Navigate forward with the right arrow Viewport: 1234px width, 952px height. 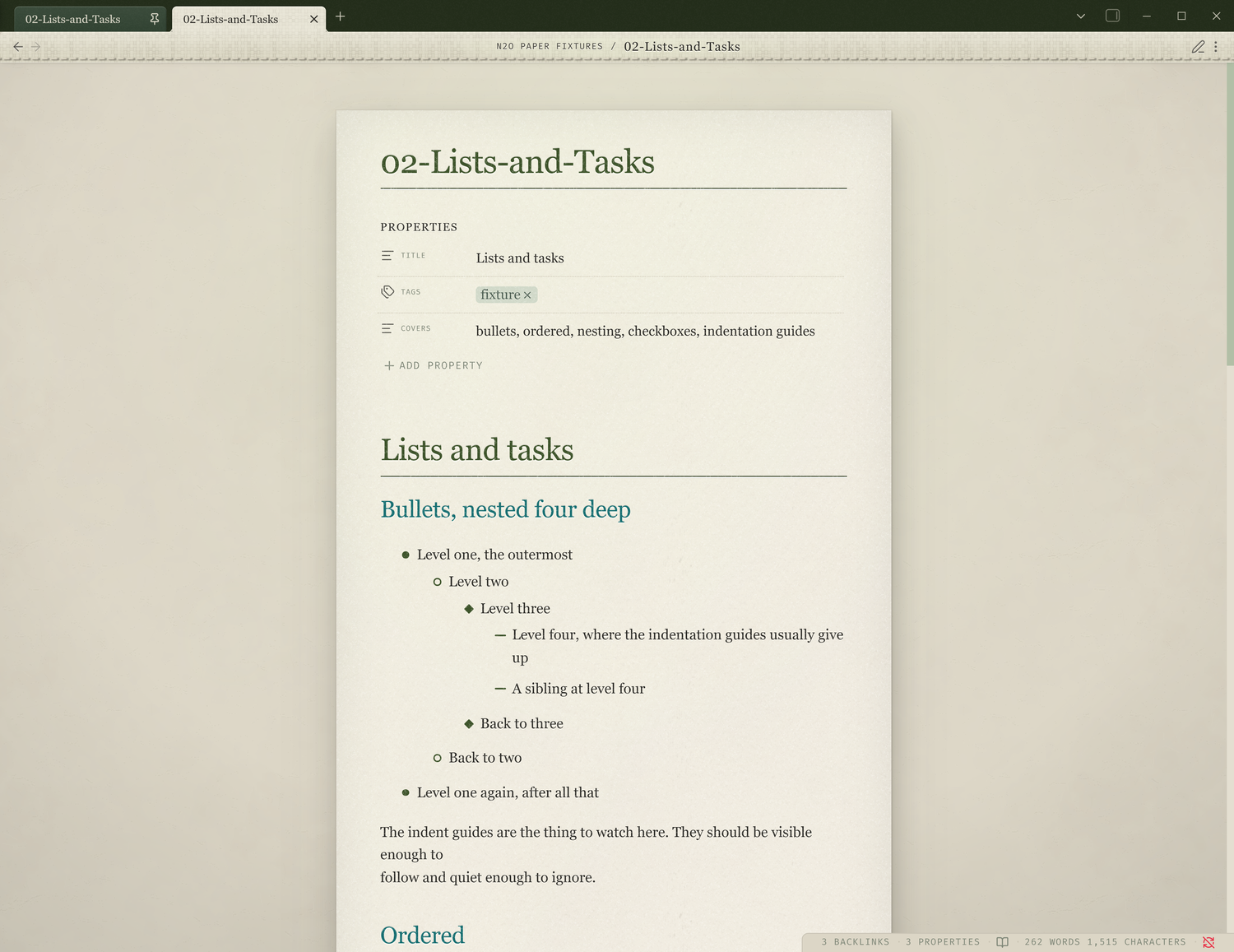tap(35, 47)
